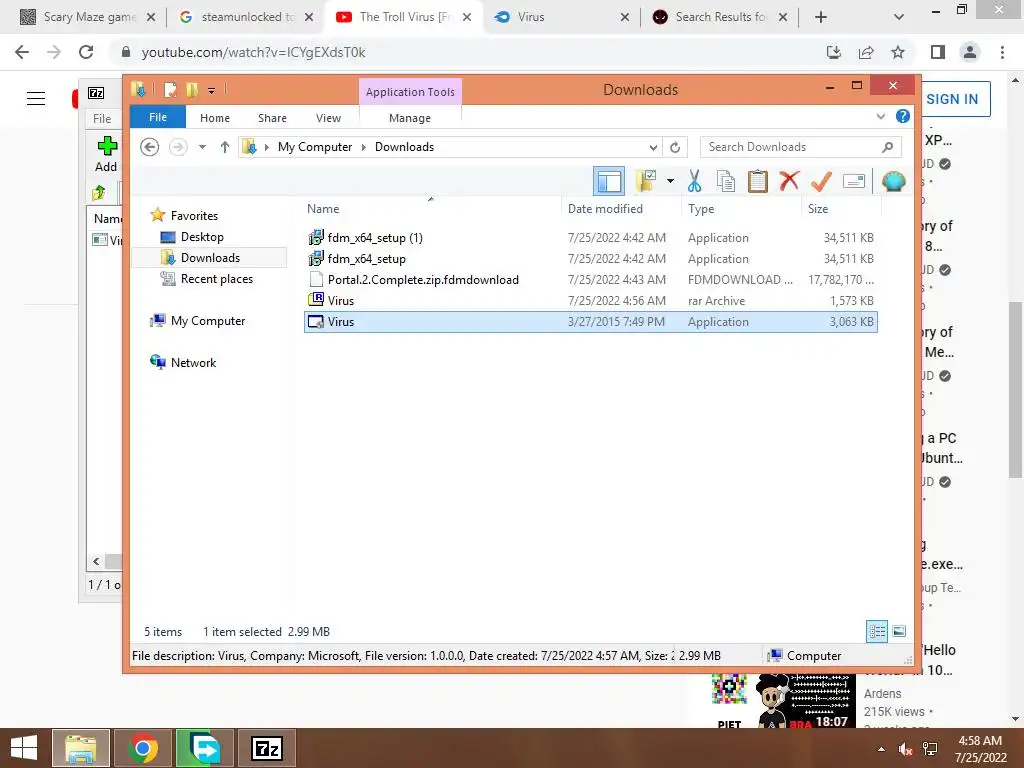
Task: Select Desktop in the navigation pane
Action: click(202, 236)
